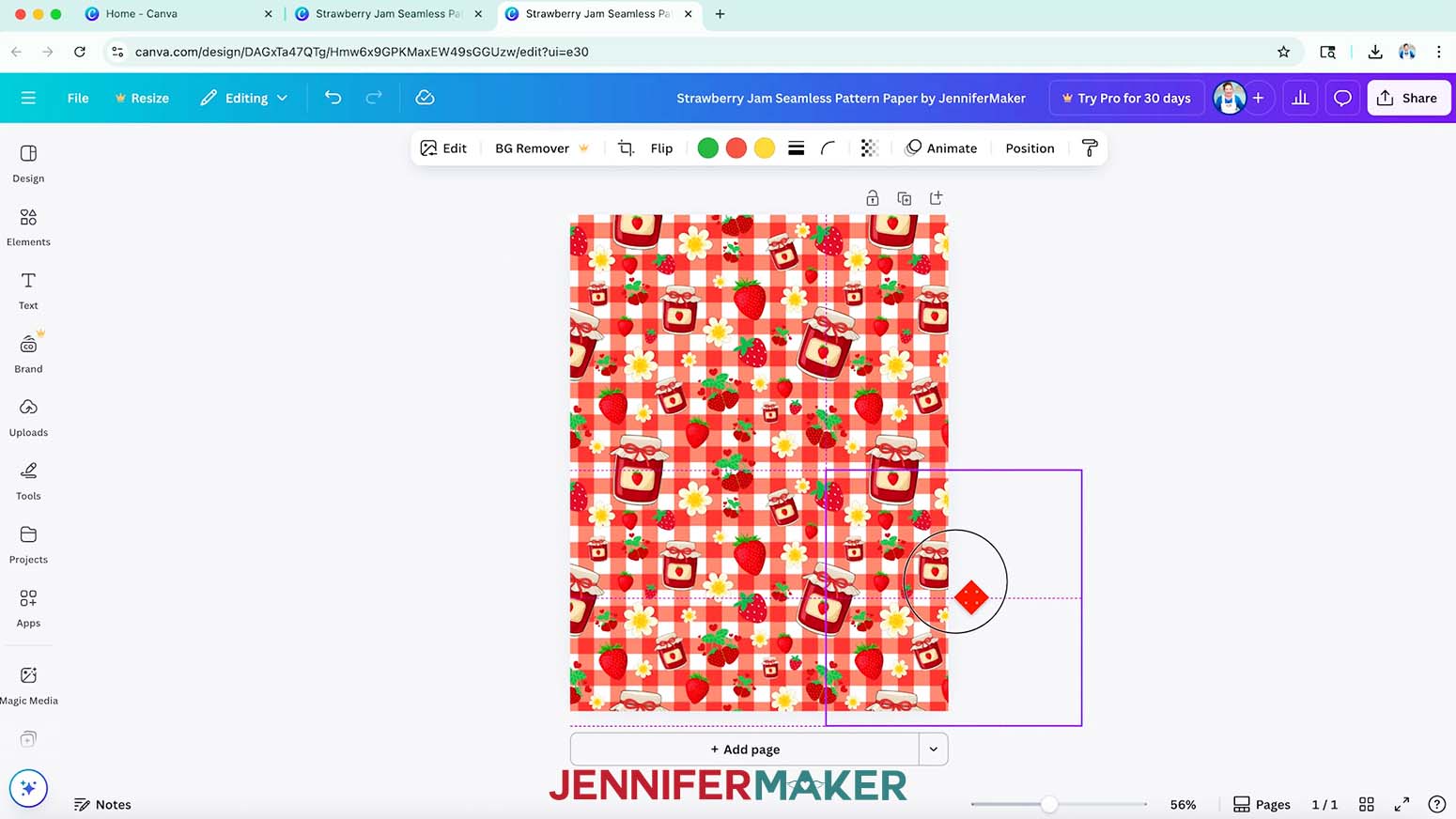Open the Notes panel

[102, 805]
